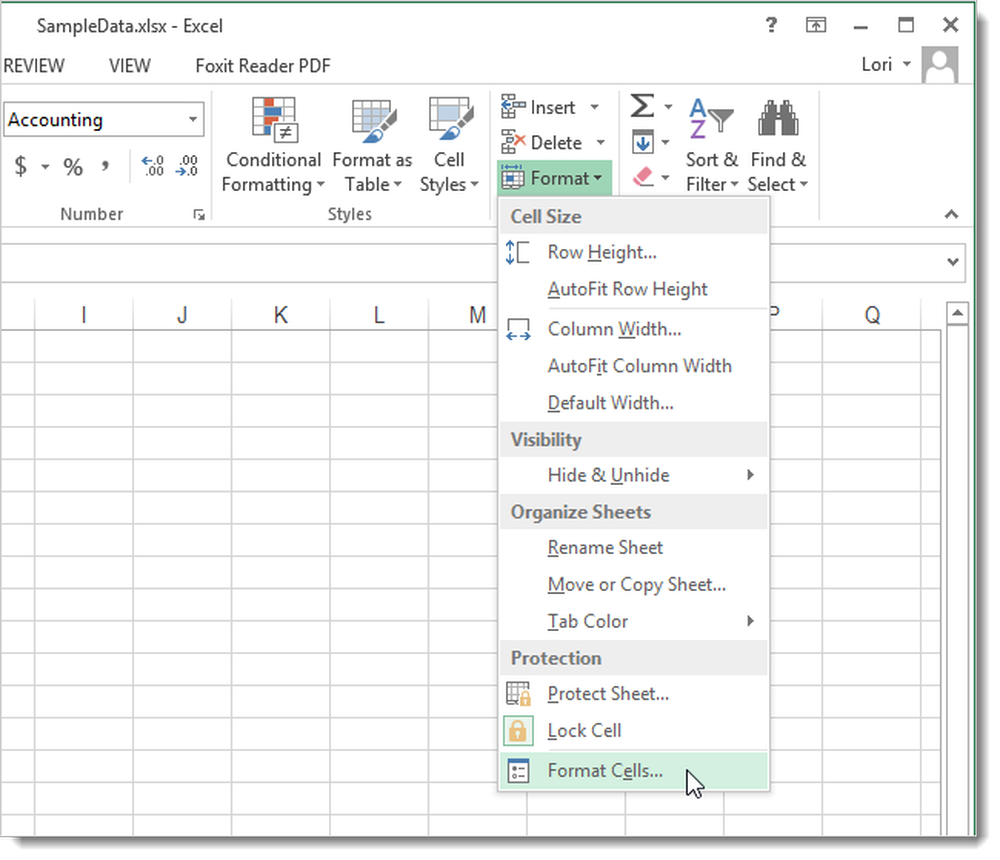Collapse the Format dropdown button
Screen dimensions: 1000x860
554,178
